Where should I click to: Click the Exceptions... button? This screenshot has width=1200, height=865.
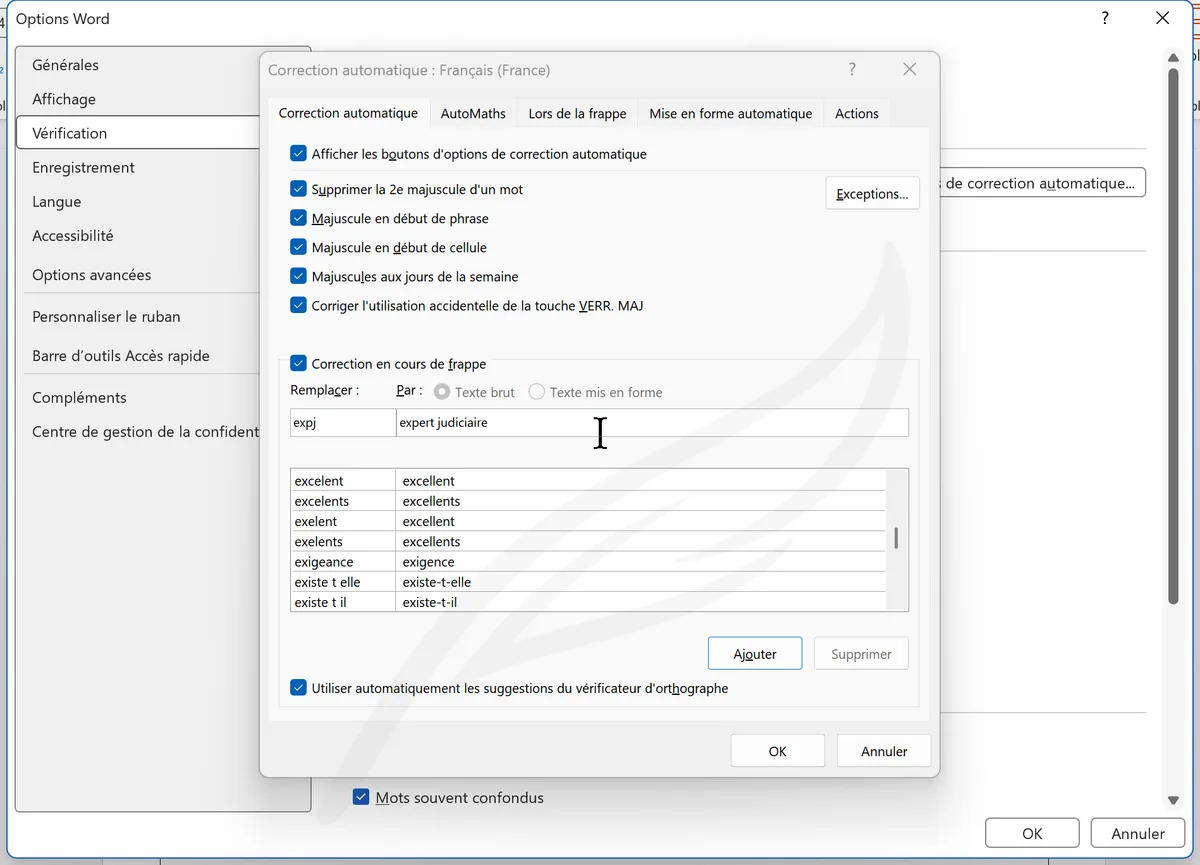(872, 194)
